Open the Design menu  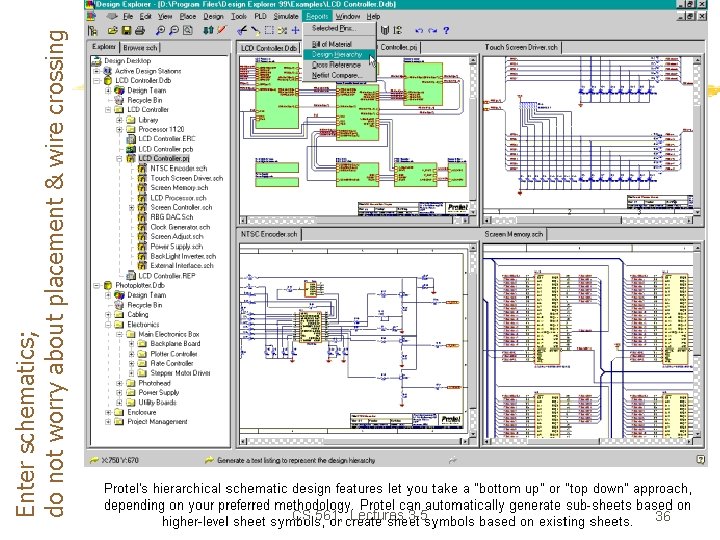click(x=213, y=16)
